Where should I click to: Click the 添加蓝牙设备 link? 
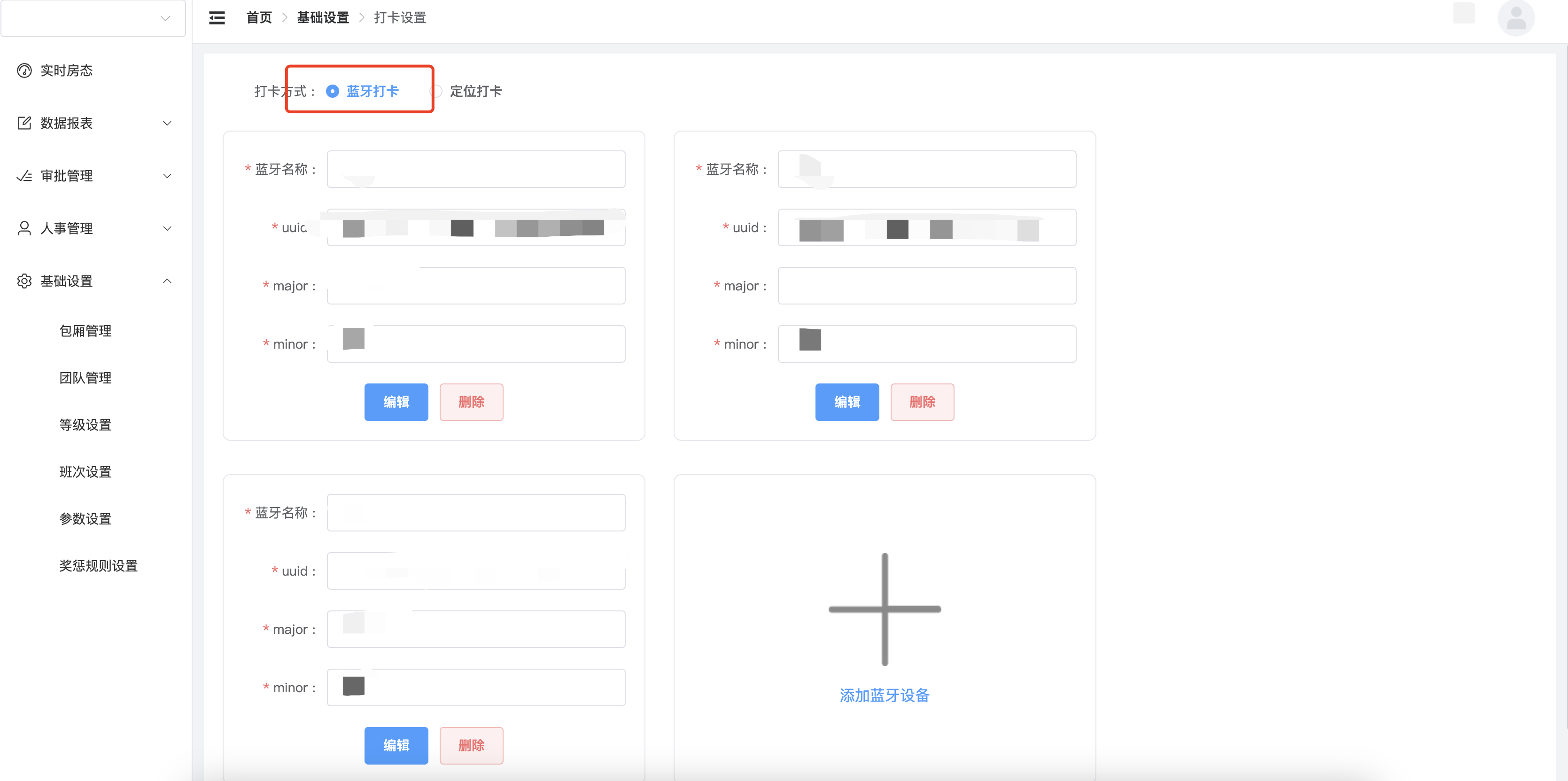pos(885,695)
